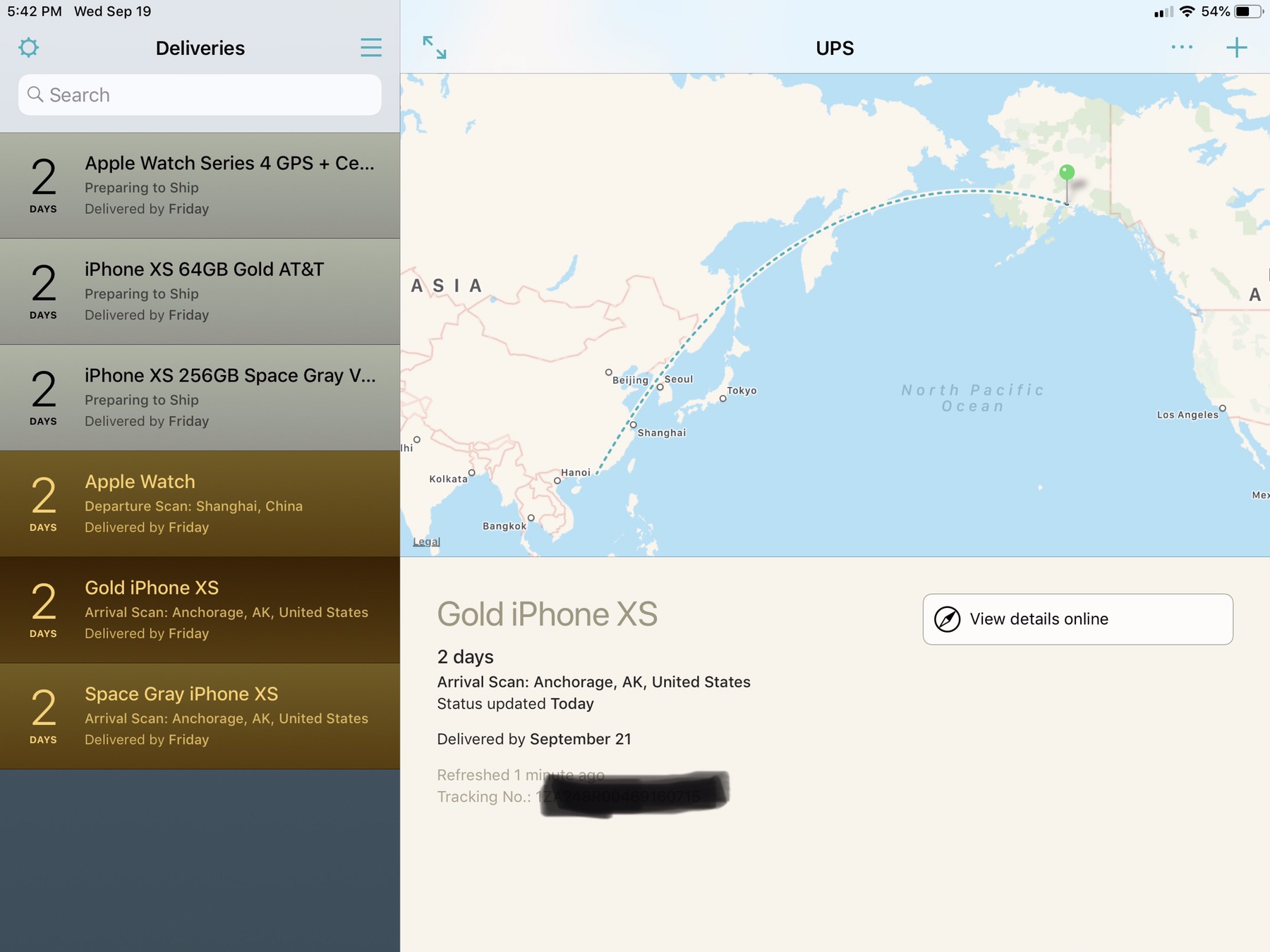Select the Apple Watch Shanghai departure delivery
Image resolution: width=1270 pixels, height=952 pixels.
click(x=200, y=504)
